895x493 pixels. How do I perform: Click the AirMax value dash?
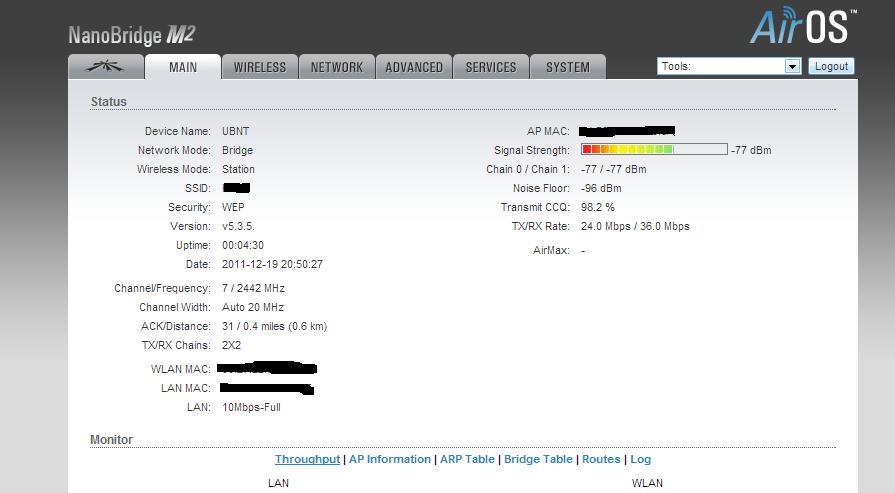(583, 250)
